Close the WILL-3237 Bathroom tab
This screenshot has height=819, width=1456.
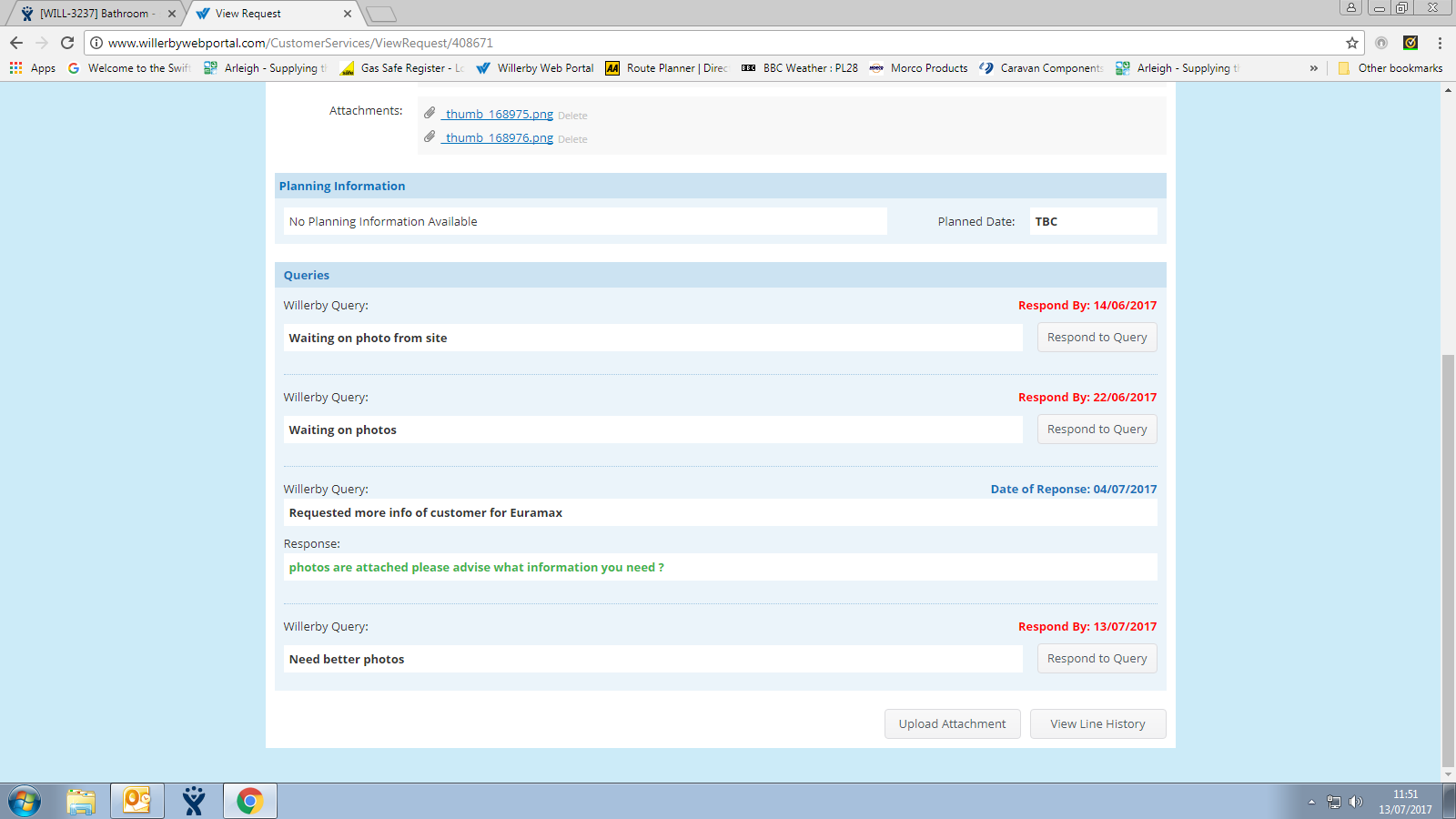click(172, 14)
